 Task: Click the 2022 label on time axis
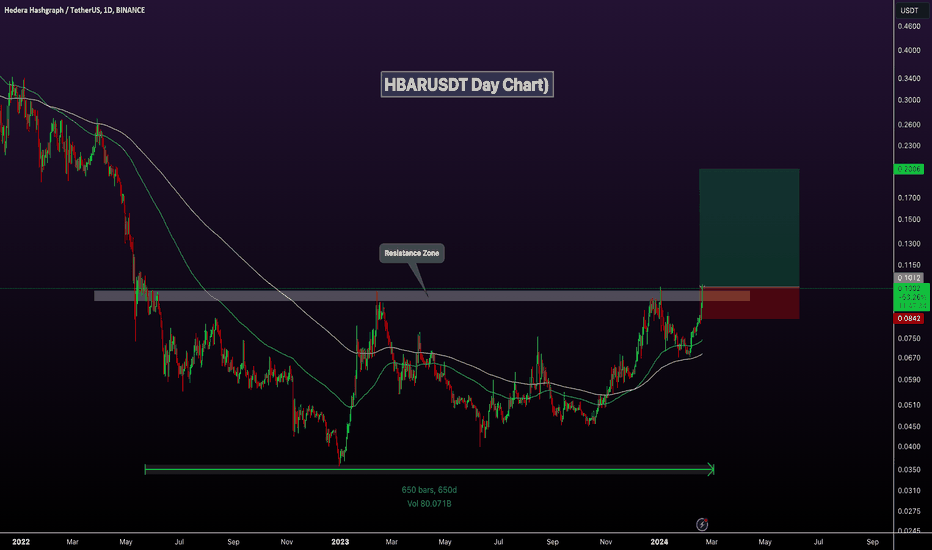pyautogui.click(x=21, y=542)
